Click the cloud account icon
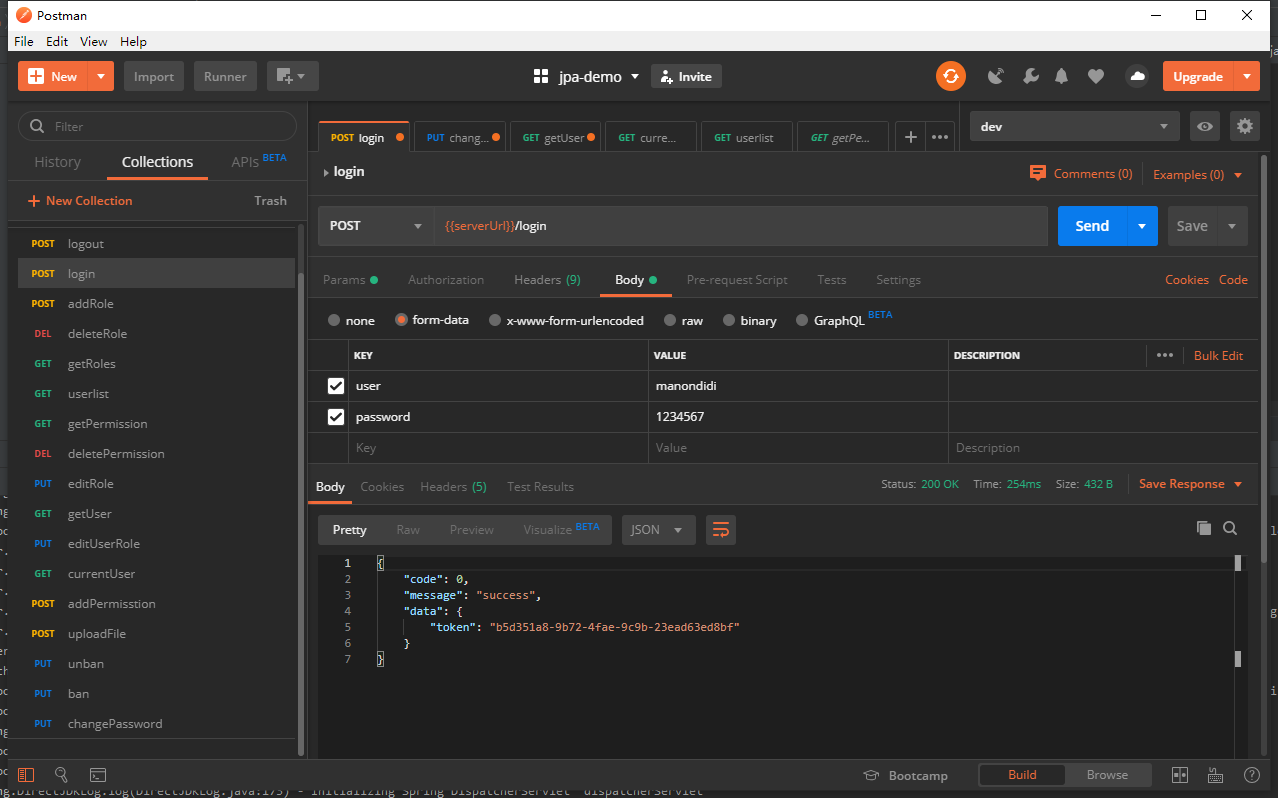This screenshot has width=1278, height=798. click(1136, 76)
